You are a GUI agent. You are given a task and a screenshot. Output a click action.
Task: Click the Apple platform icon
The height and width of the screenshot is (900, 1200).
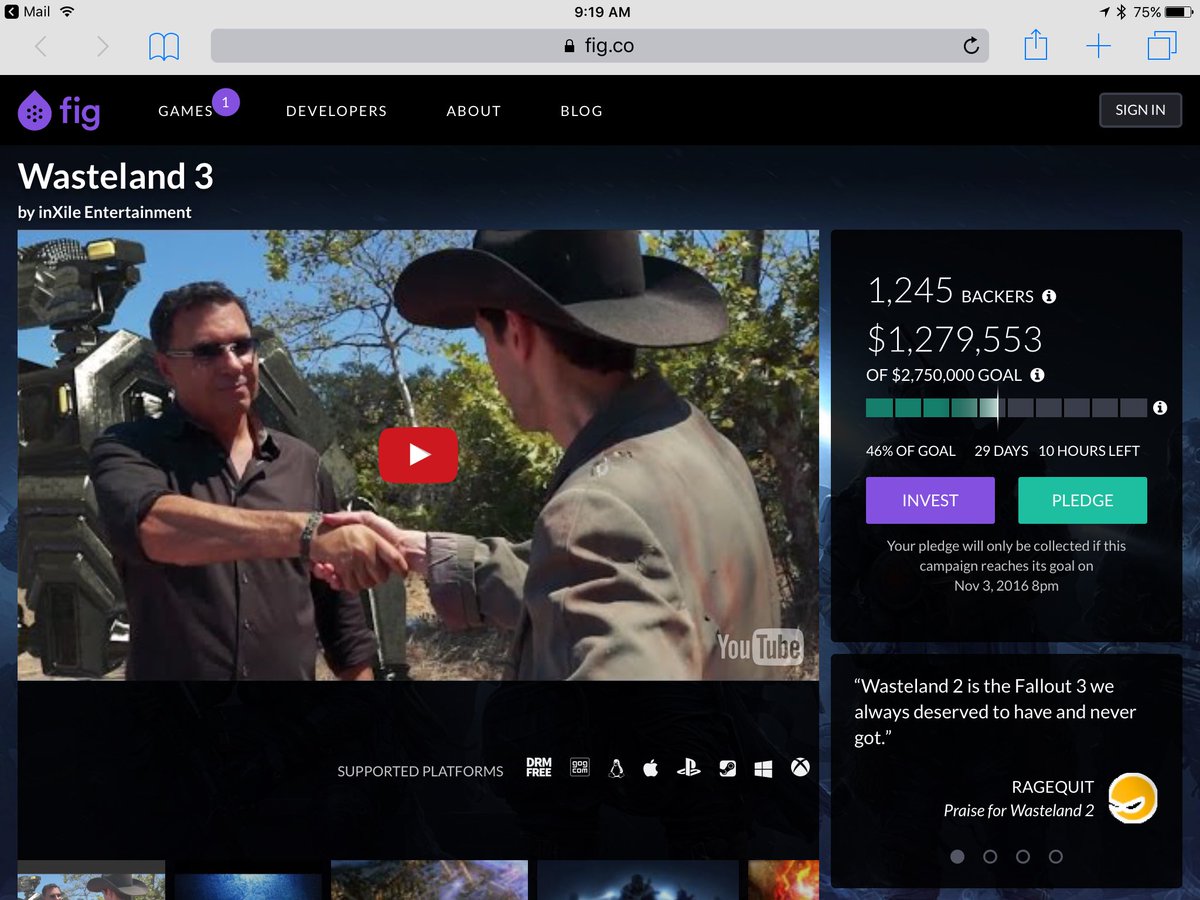[651, 768]
